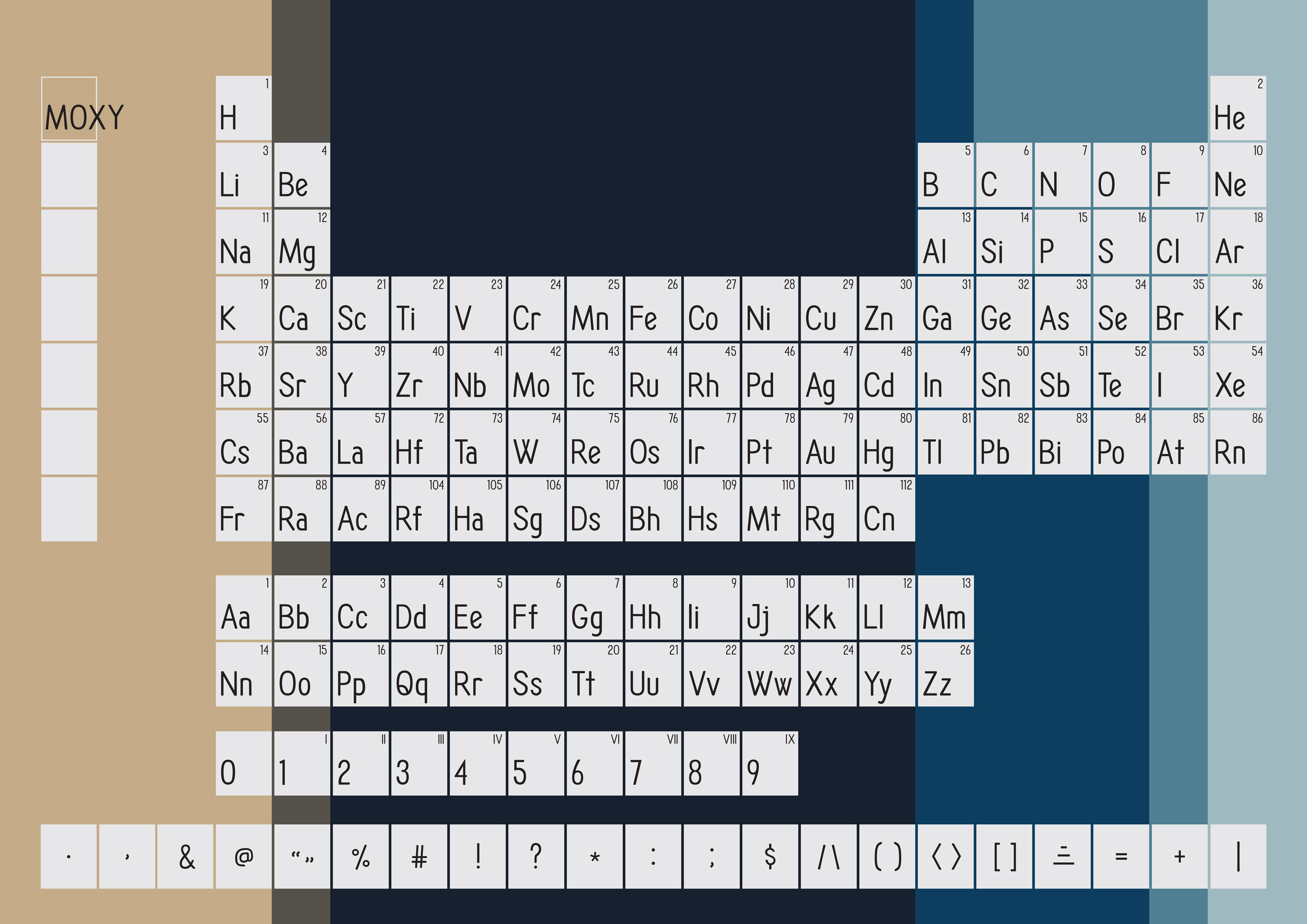This screenshot has height=924, width=1307.
Task: Select the Gold Au element tile
Action: tap(828, 442)
